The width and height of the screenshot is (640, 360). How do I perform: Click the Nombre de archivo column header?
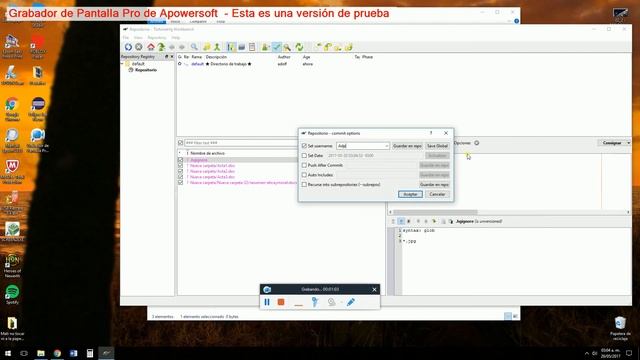pos(207,153)
